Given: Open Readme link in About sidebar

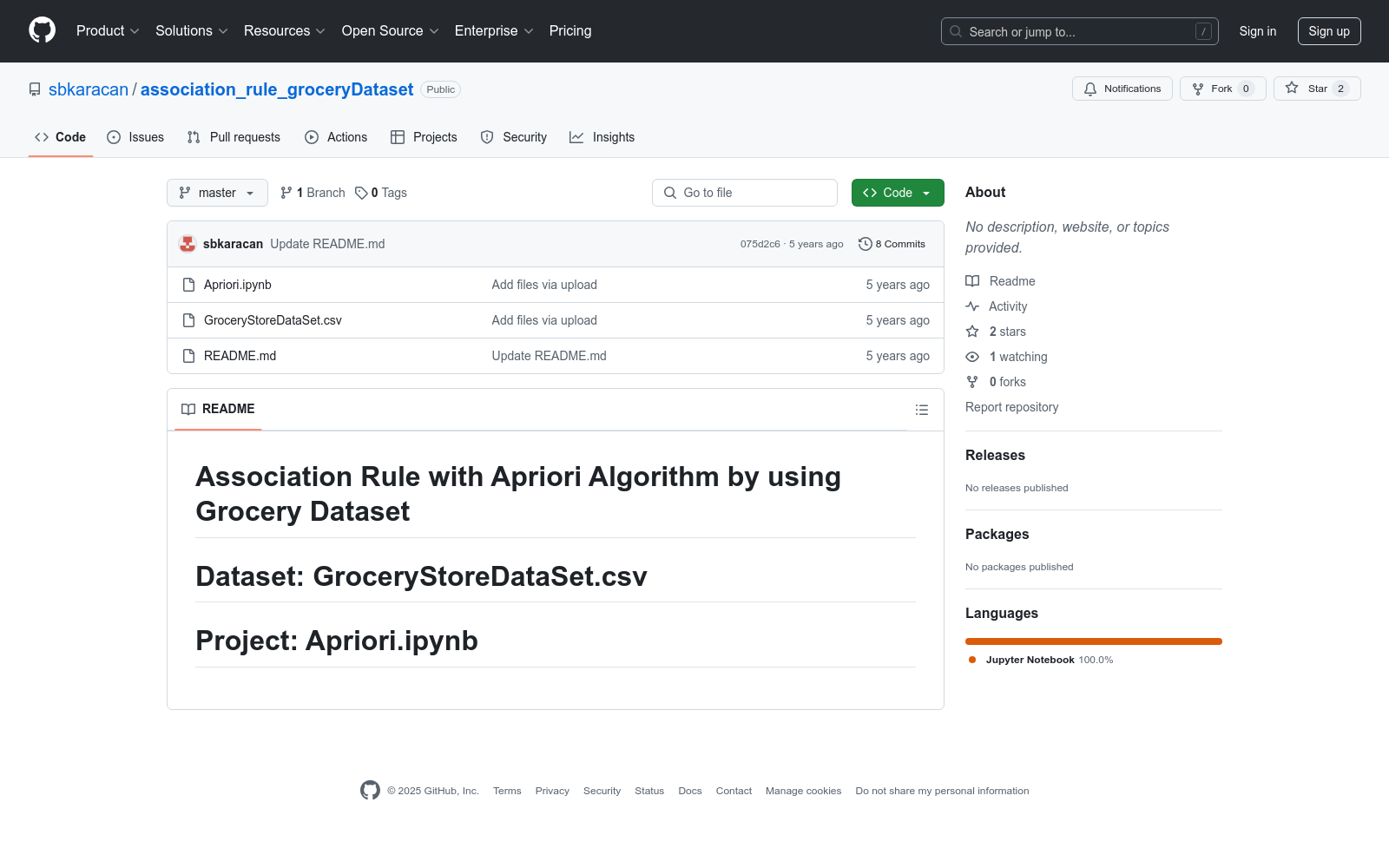Looking at the screenshot, I should [1000, 281].
